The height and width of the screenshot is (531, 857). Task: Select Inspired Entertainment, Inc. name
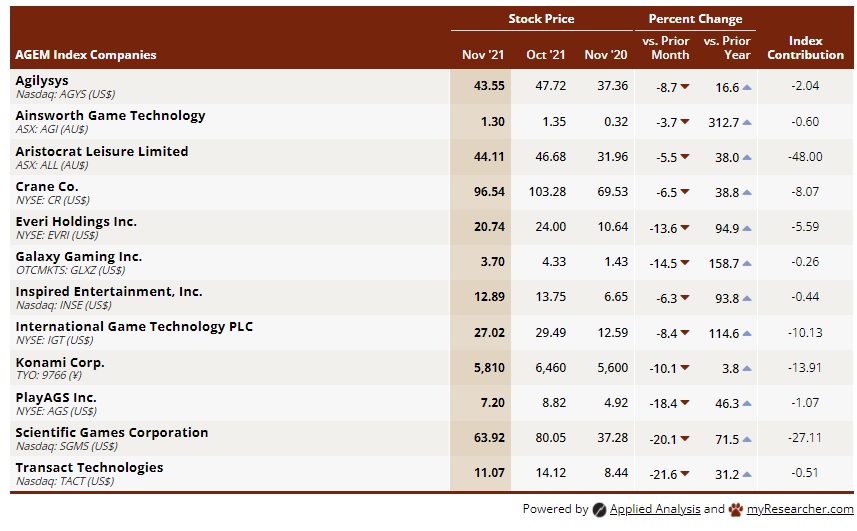tap(109, 292)
